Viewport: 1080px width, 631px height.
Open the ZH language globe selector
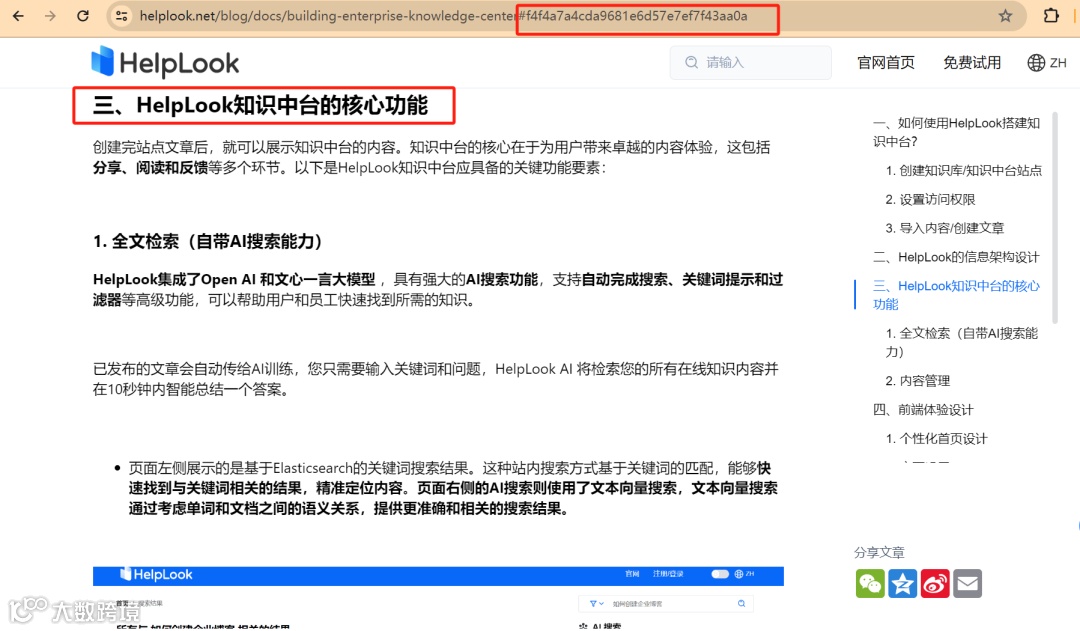coord(1046,62)
